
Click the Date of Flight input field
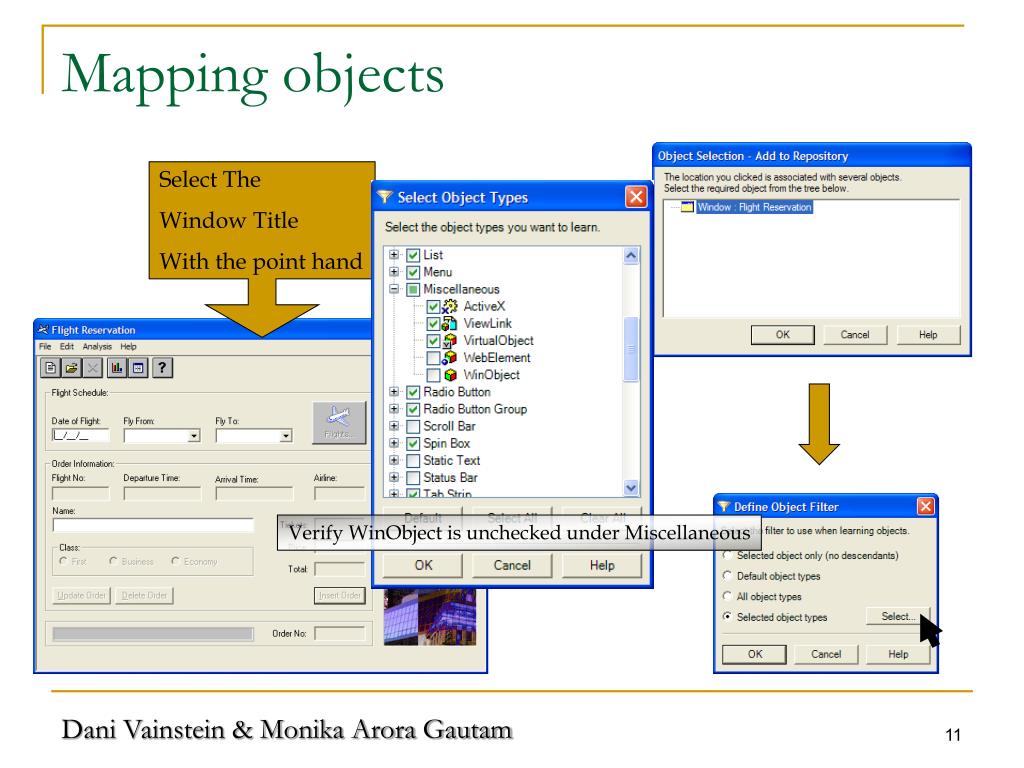click(x=80, y=436)
